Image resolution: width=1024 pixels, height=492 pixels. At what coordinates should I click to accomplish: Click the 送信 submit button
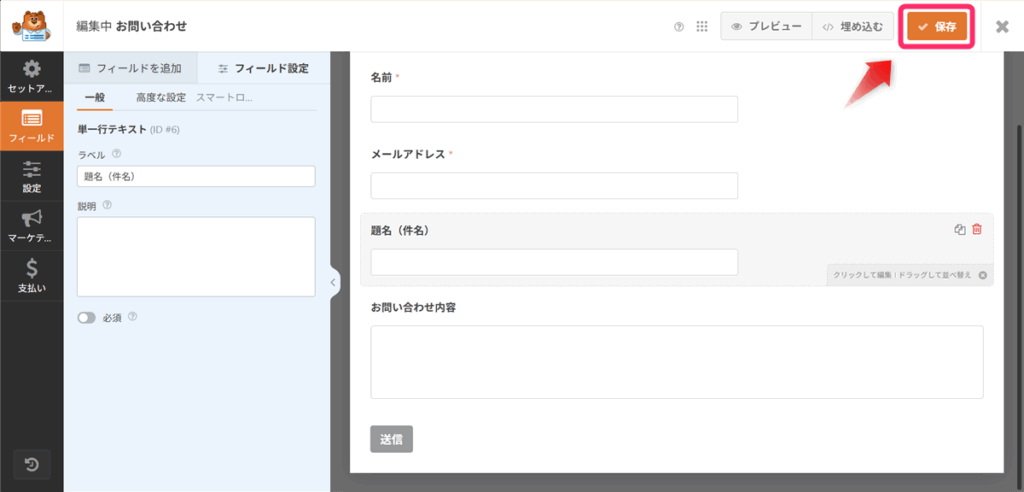point(391,439)
